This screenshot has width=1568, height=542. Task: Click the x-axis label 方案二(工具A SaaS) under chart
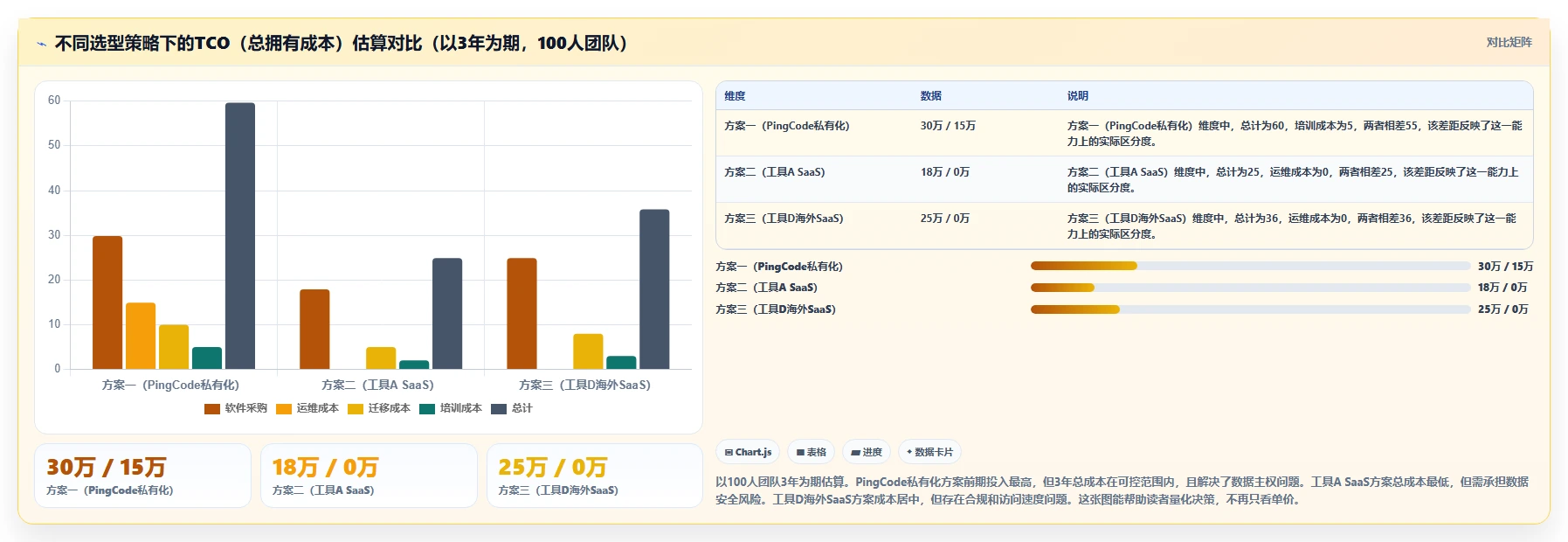point(377,385)
